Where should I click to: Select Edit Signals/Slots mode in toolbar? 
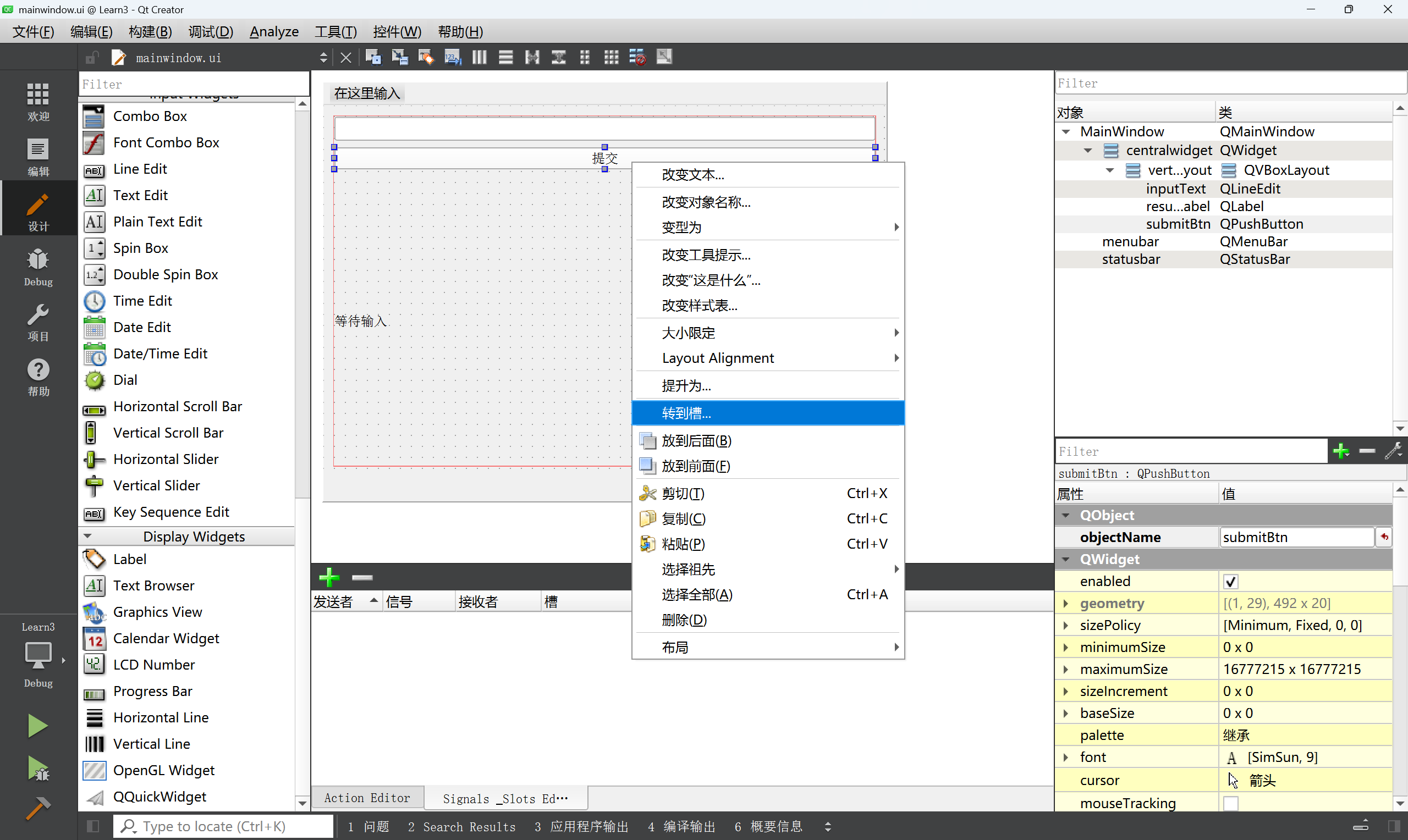pos(400,57)
